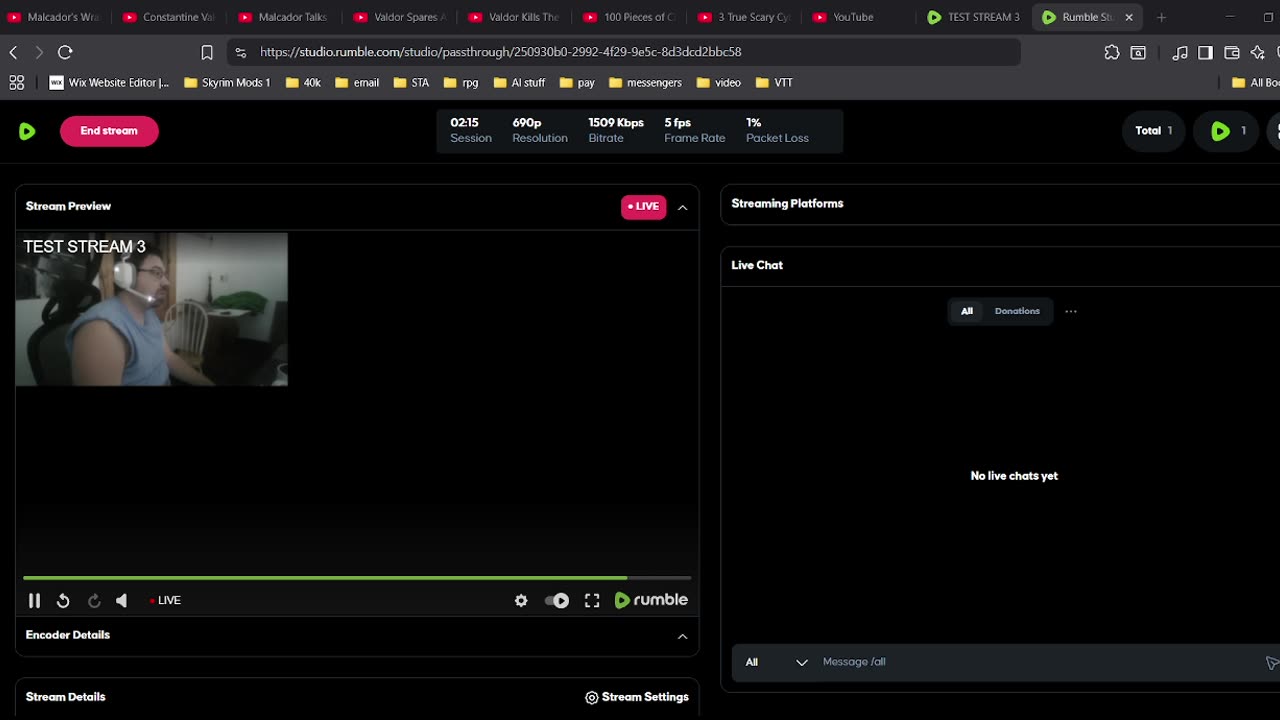Toggle autoplay switch in the player
Viewport: 1280px width, 720px height.
tap(557, 600)
